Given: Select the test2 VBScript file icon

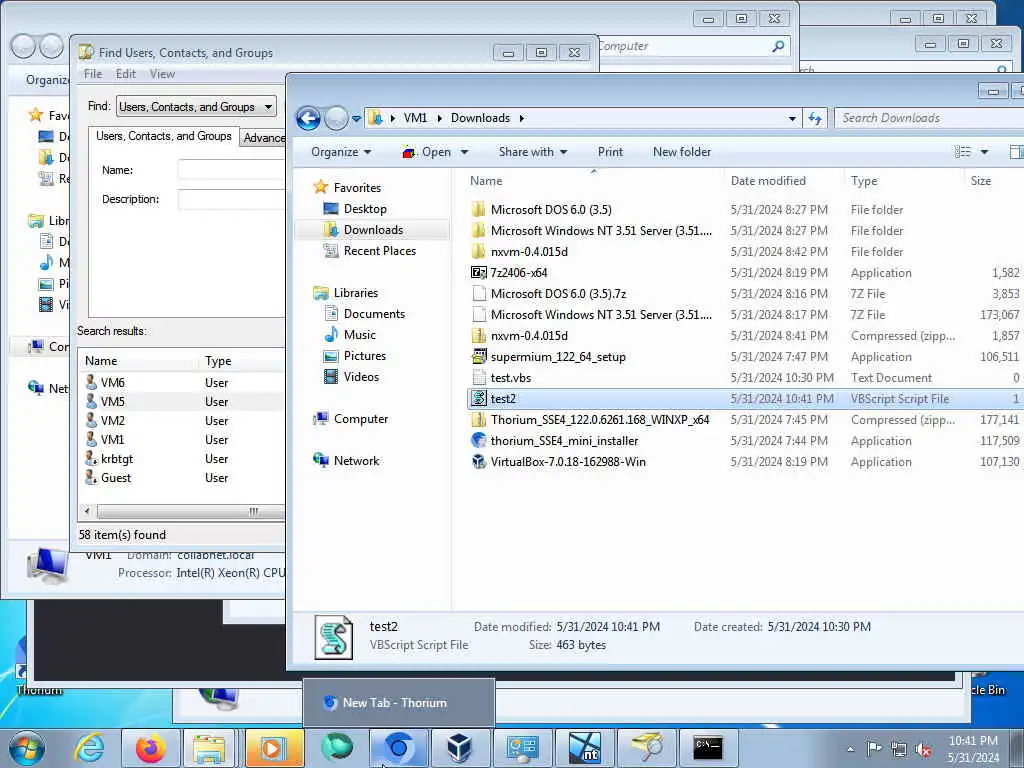Looking at the screenshot, I should 479,399.
